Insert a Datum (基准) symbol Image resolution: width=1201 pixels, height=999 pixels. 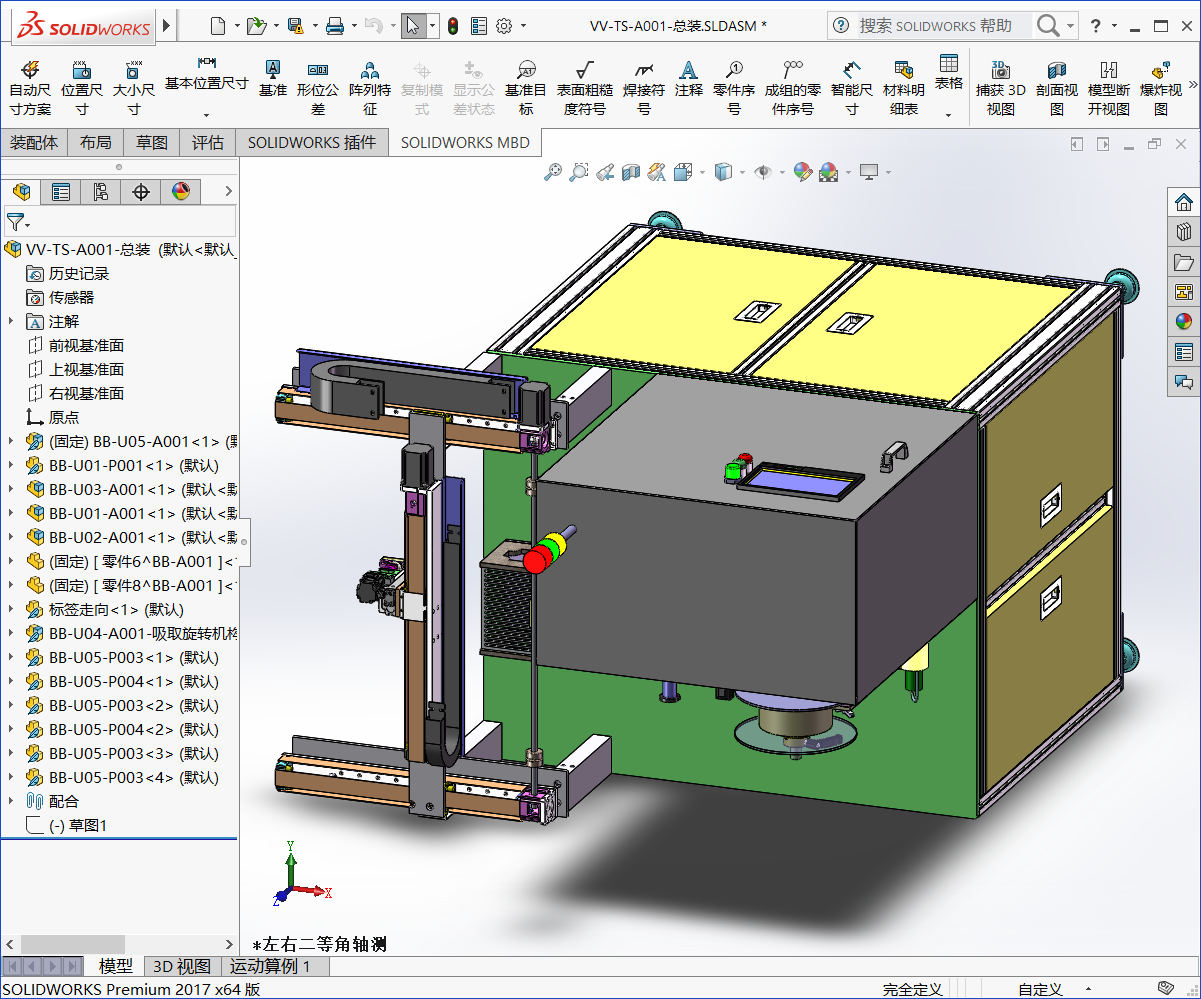(x=272, y=77)
